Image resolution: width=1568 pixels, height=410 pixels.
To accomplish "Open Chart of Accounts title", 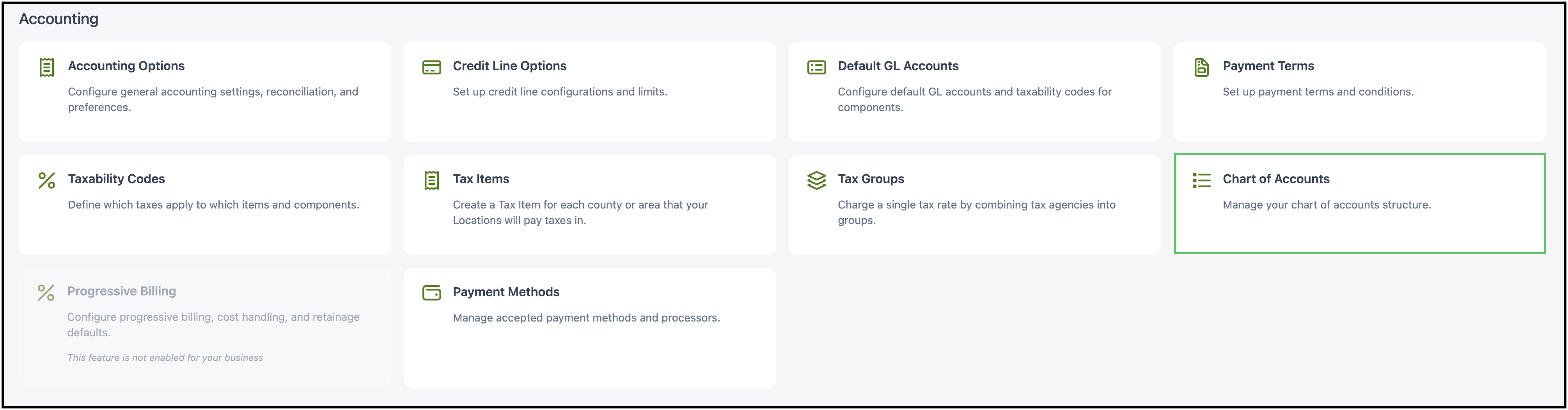I will pyautogui.click(x=1276, y=179).
